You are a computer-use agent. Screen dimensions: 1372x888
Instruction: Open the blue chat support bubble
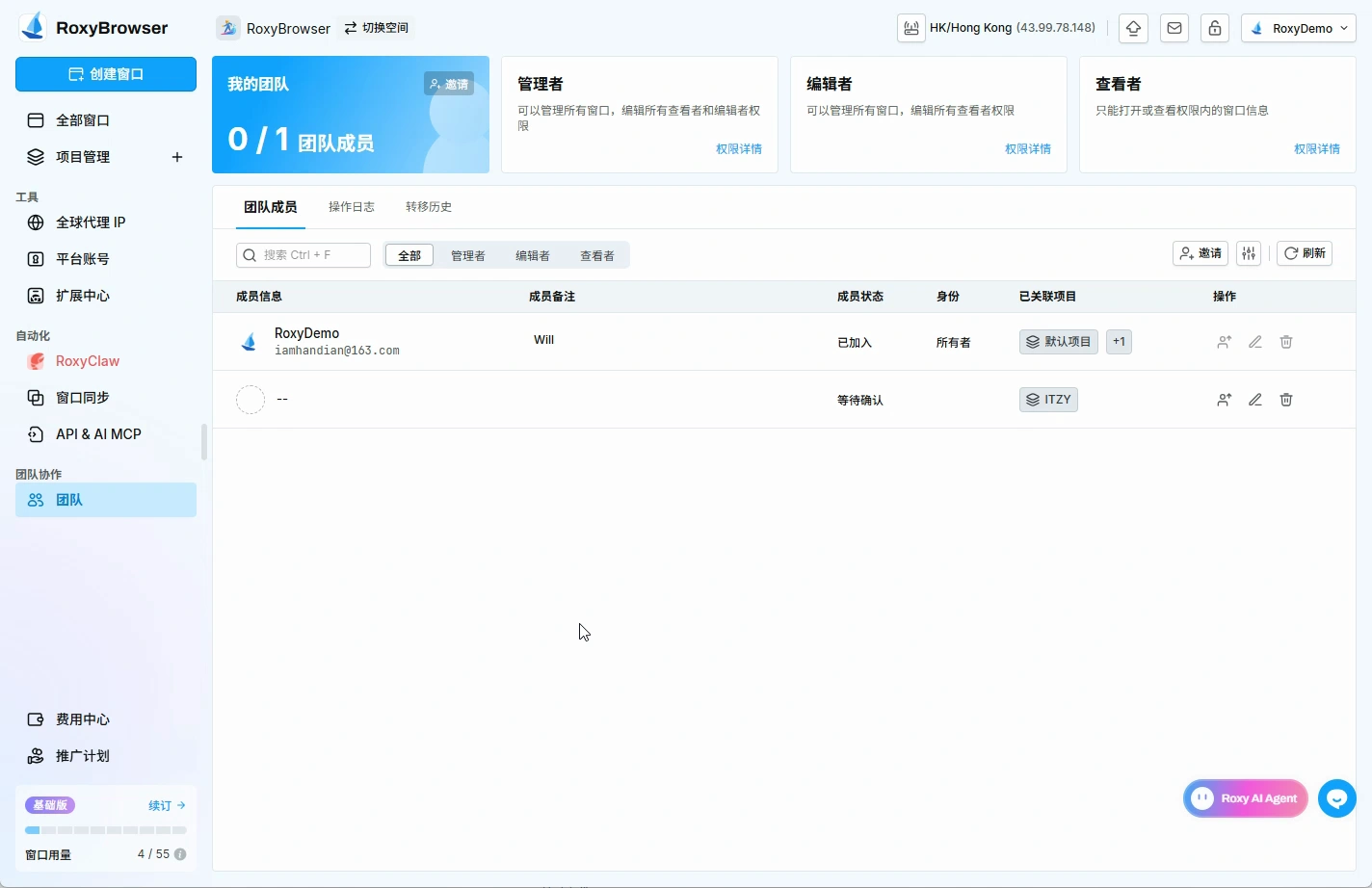point(1337,798)
